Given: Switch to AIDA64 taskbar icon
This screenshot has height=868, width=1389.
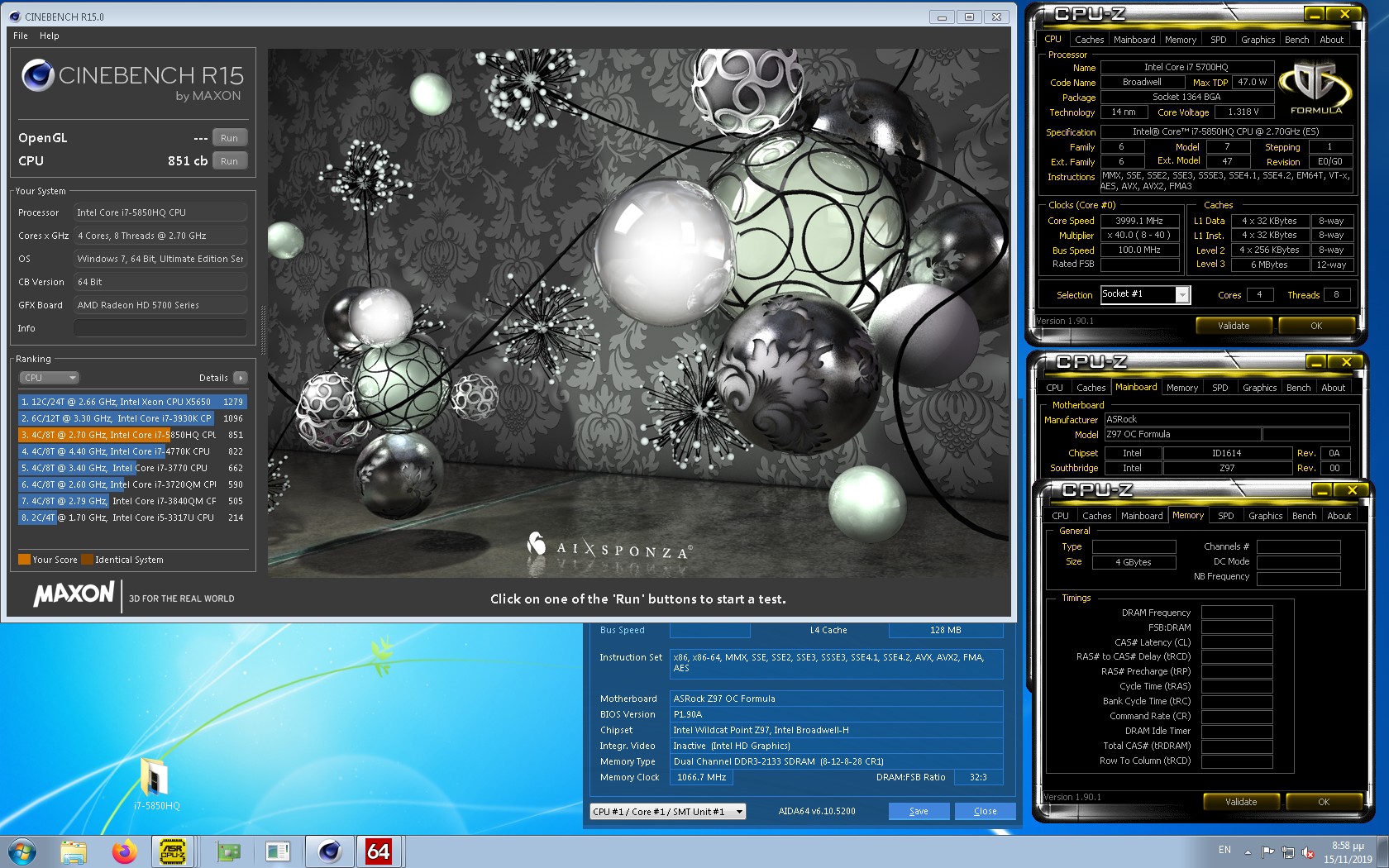Looking at the screenshot, I should 379,851.
